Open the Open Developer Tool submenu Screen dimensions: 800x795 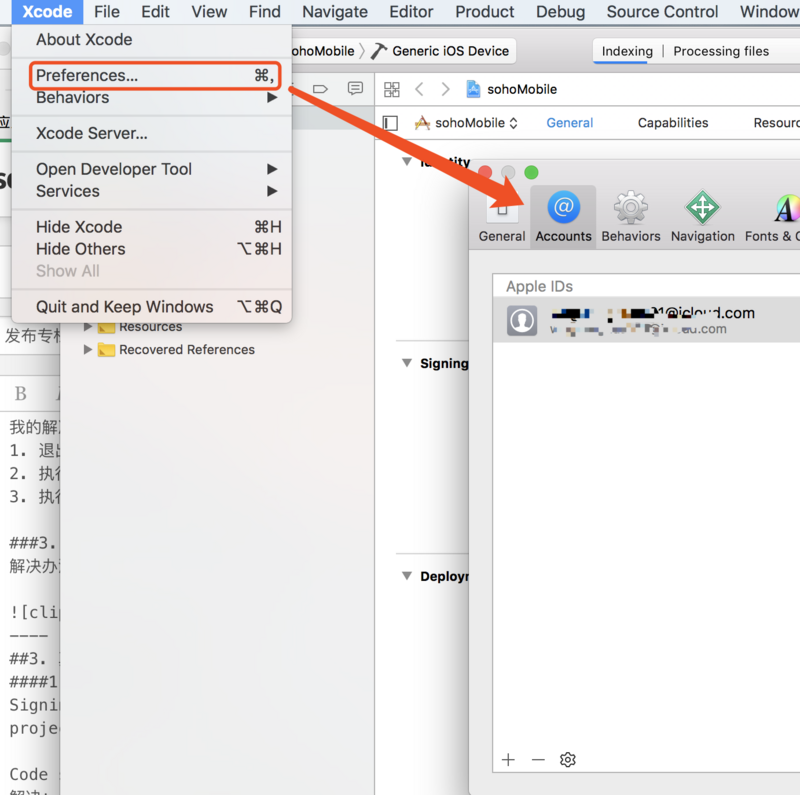[x=152, y=169]
